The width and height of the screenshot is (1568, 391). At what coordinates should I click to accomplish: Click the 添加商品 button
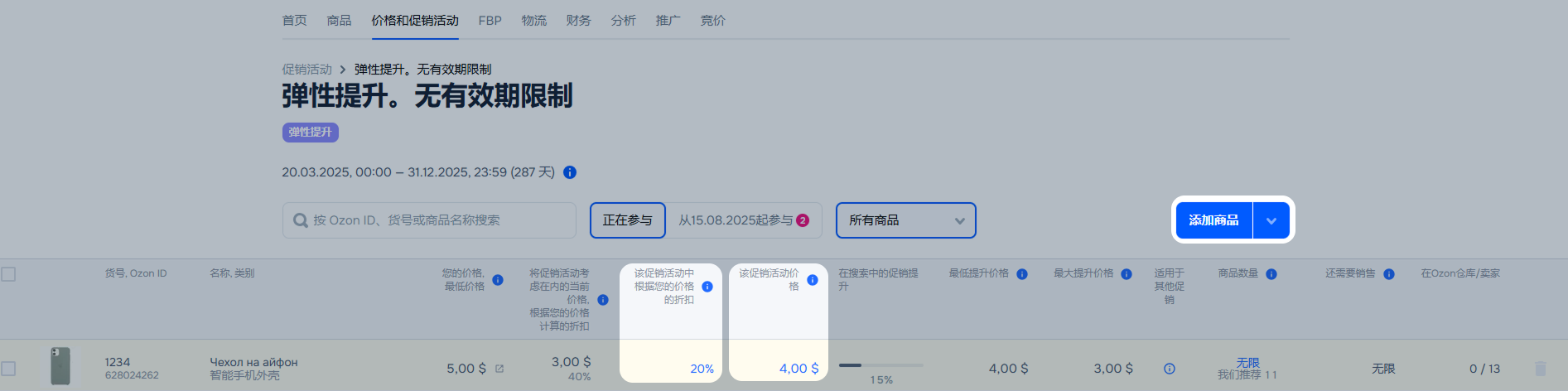click(1214, 220)
